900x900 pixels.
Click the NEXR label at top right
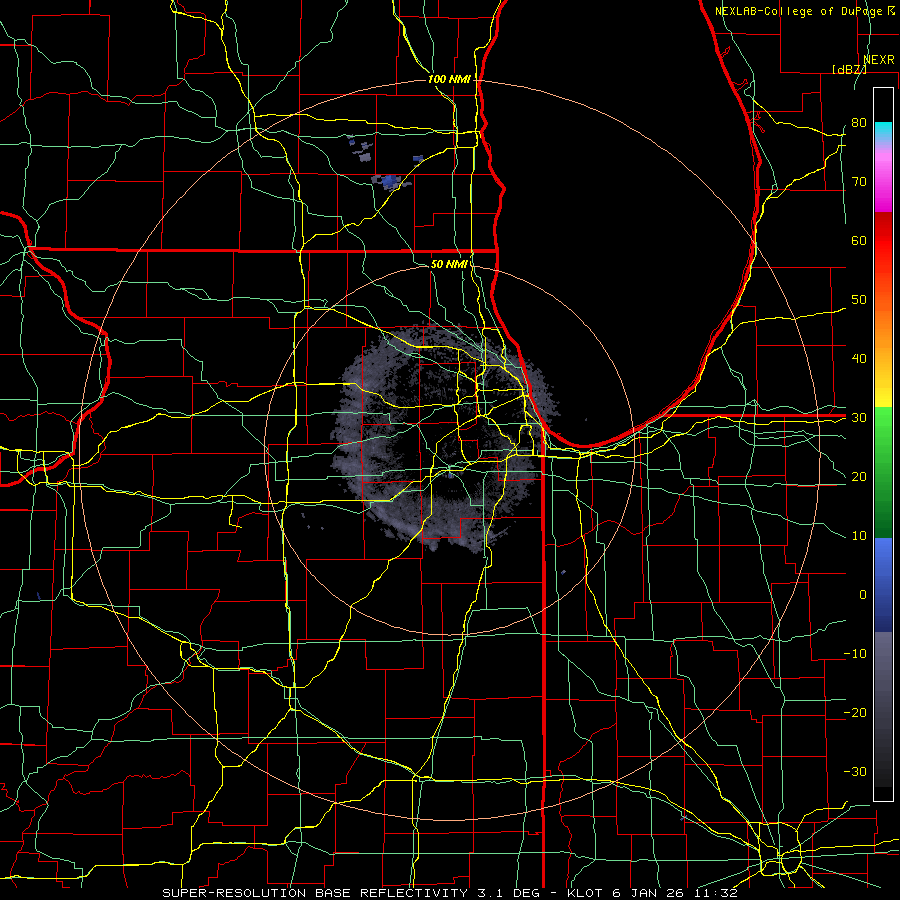tap(879, 59)
